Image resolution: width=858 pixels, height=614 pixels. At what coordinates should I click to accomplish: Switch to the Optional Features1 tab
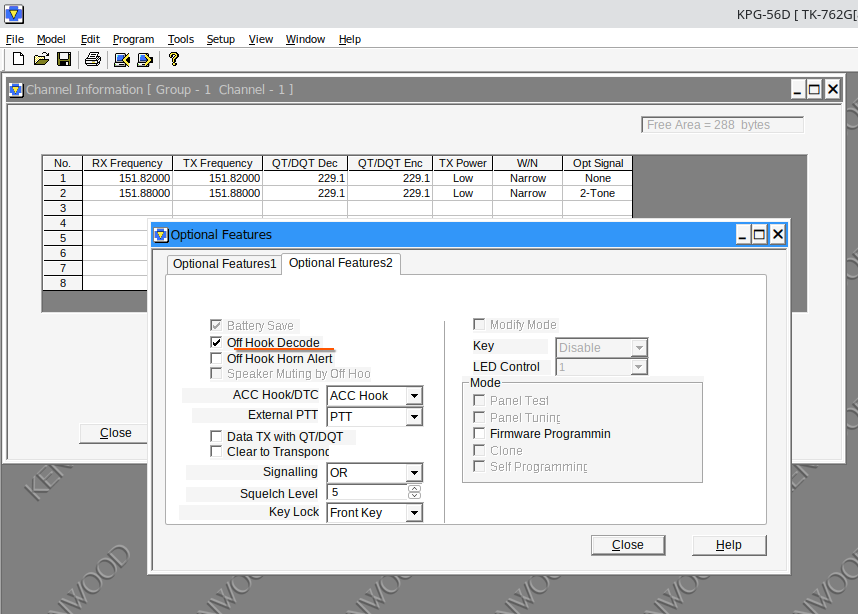224,264
